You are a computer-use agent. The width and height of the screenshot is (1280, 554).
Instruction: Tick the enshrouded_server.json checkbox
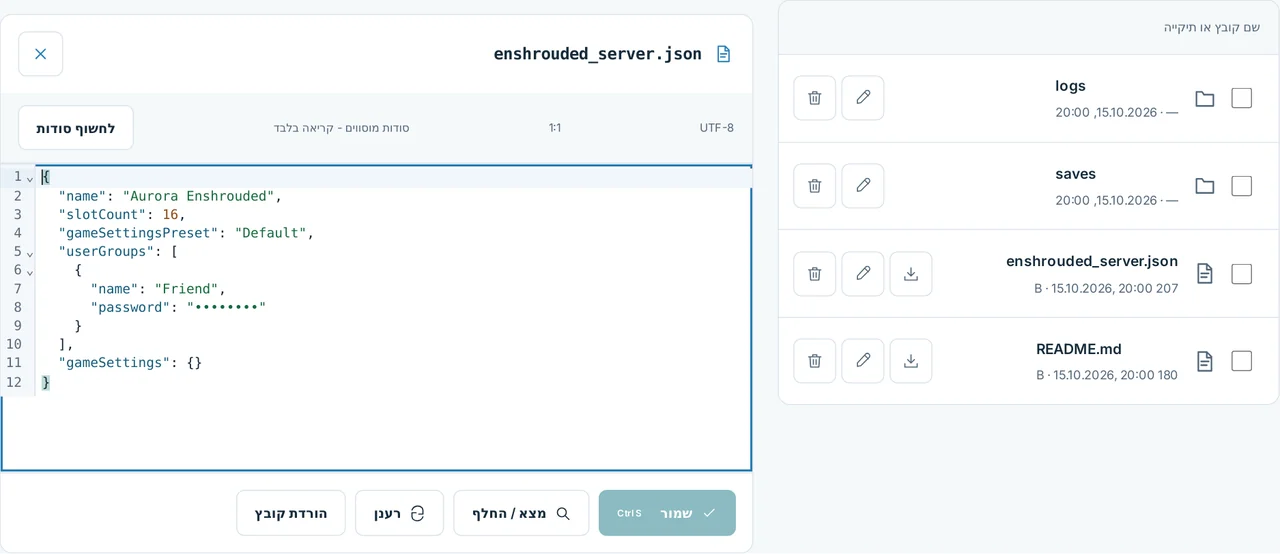click(x=1242, y=274)
